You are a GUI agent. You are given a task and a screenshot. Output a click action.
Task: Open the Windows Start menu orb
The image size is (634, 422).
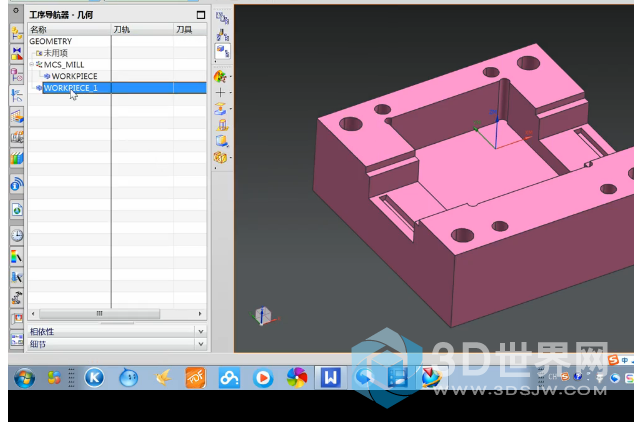24,378
